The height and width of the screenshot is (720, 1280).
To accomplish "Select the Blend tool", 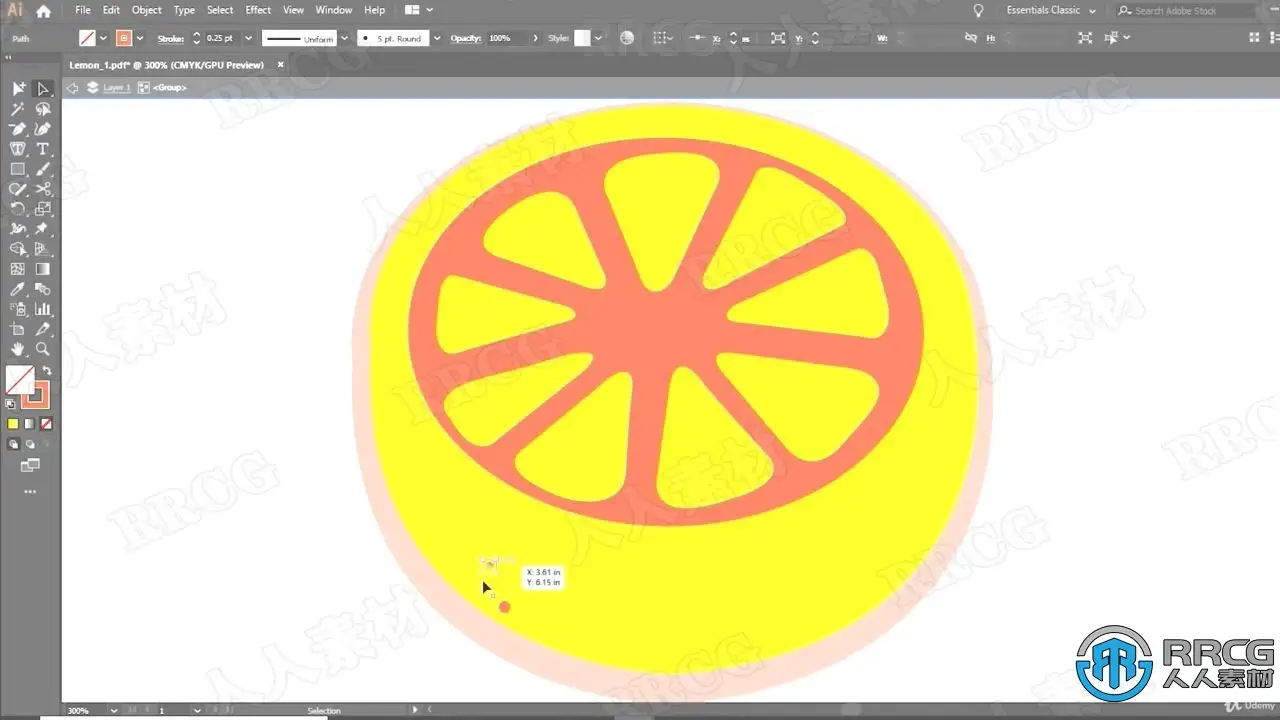I will tap(42, 289).
